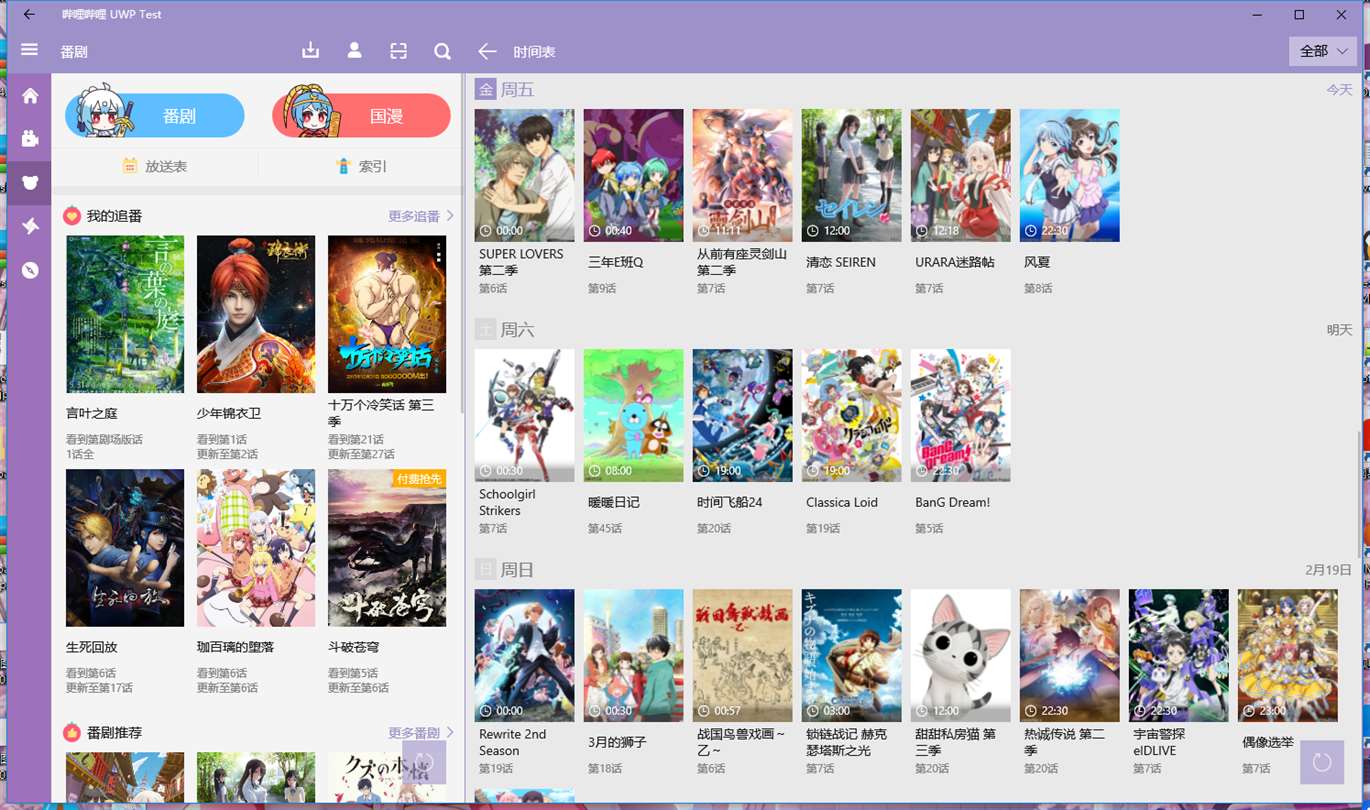Click the refresh button in timetable pane

pyautogui.click(x=1322, y=763)
